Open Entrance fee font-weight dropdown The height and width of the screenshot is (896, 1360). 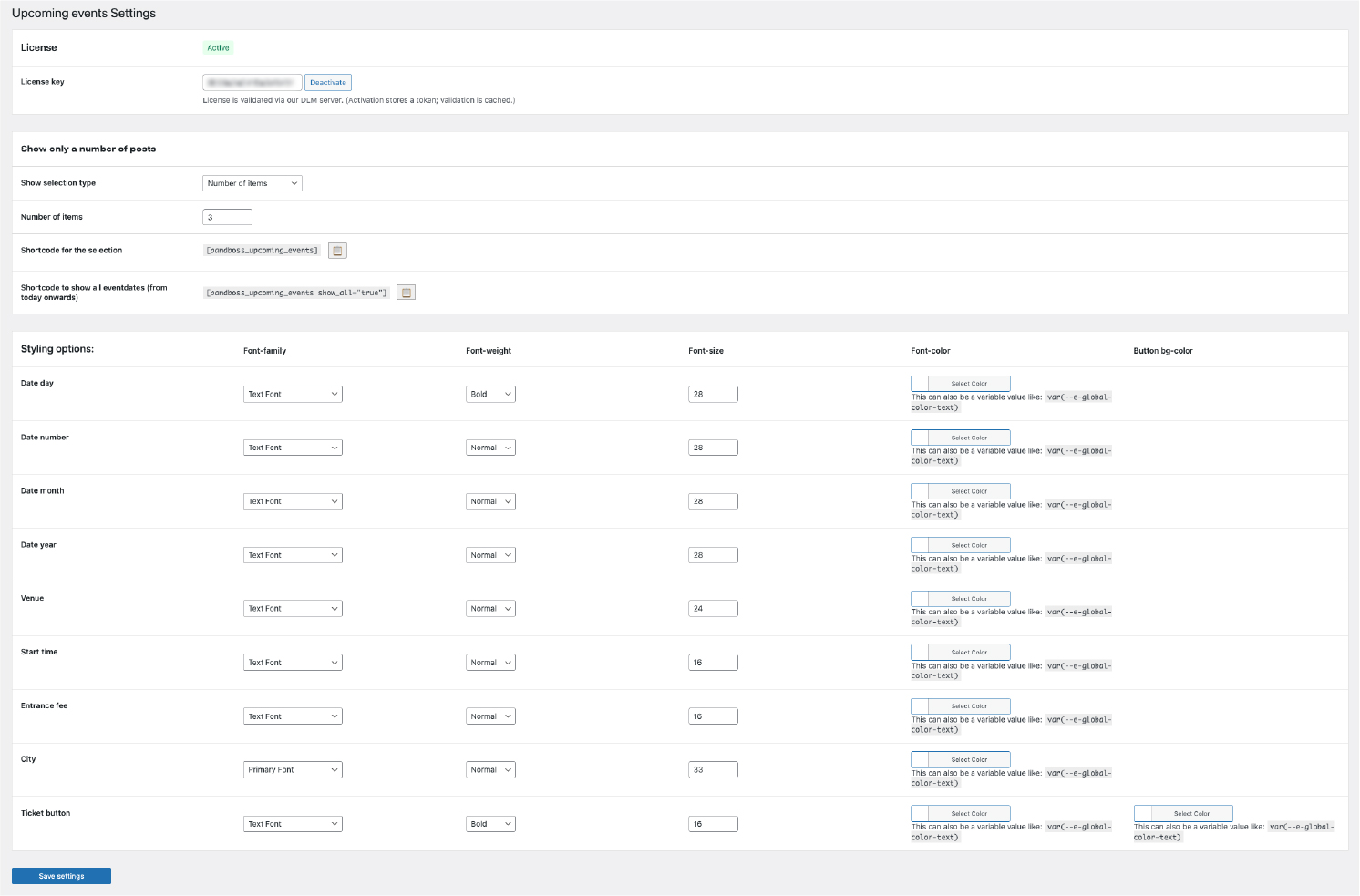490,716
